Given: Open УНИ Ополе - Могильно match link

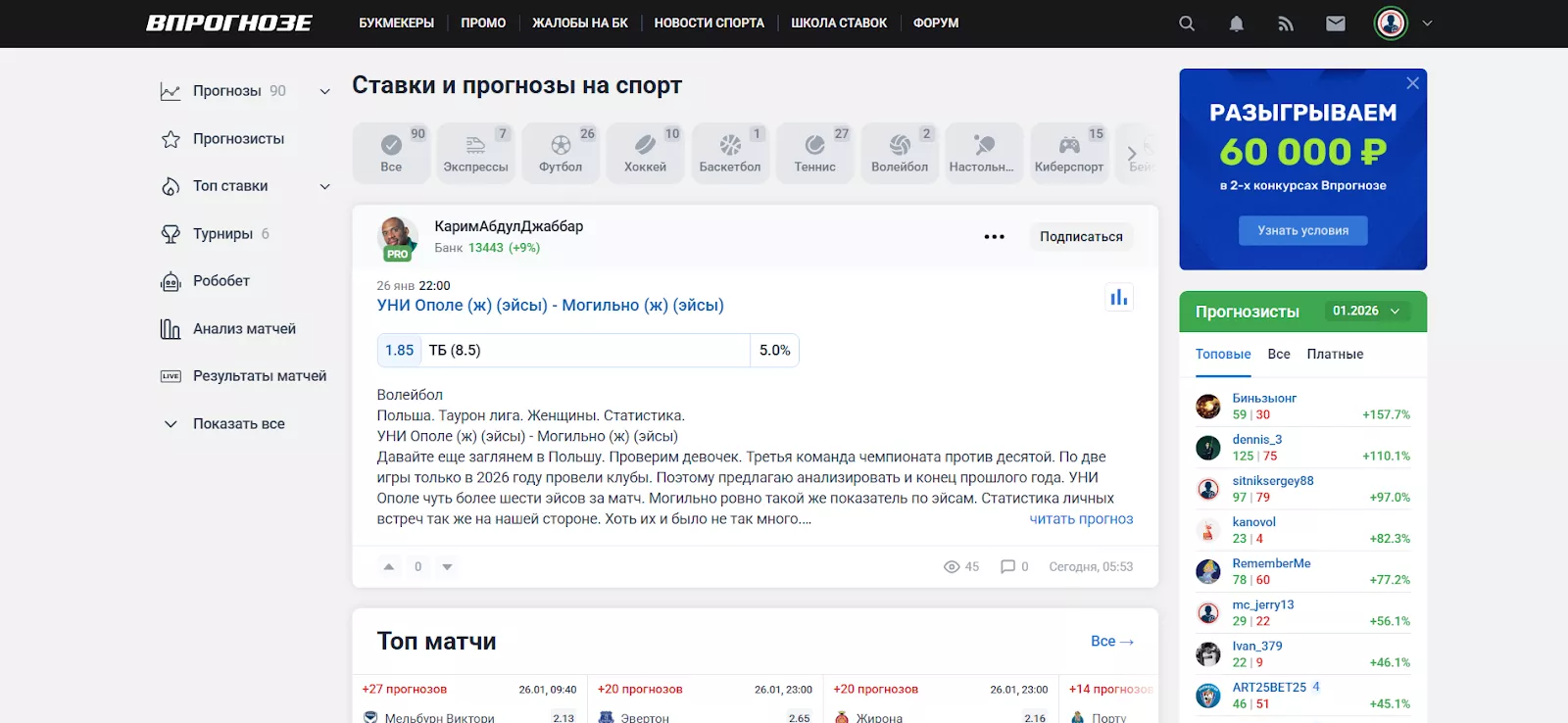Looking at the screenshot, I should [550, 306].
